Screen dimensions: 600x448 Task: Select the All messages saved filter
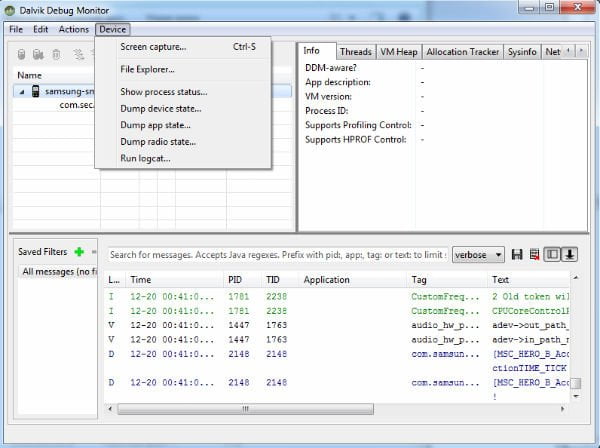pyautogui.click(x=57, y=272)
